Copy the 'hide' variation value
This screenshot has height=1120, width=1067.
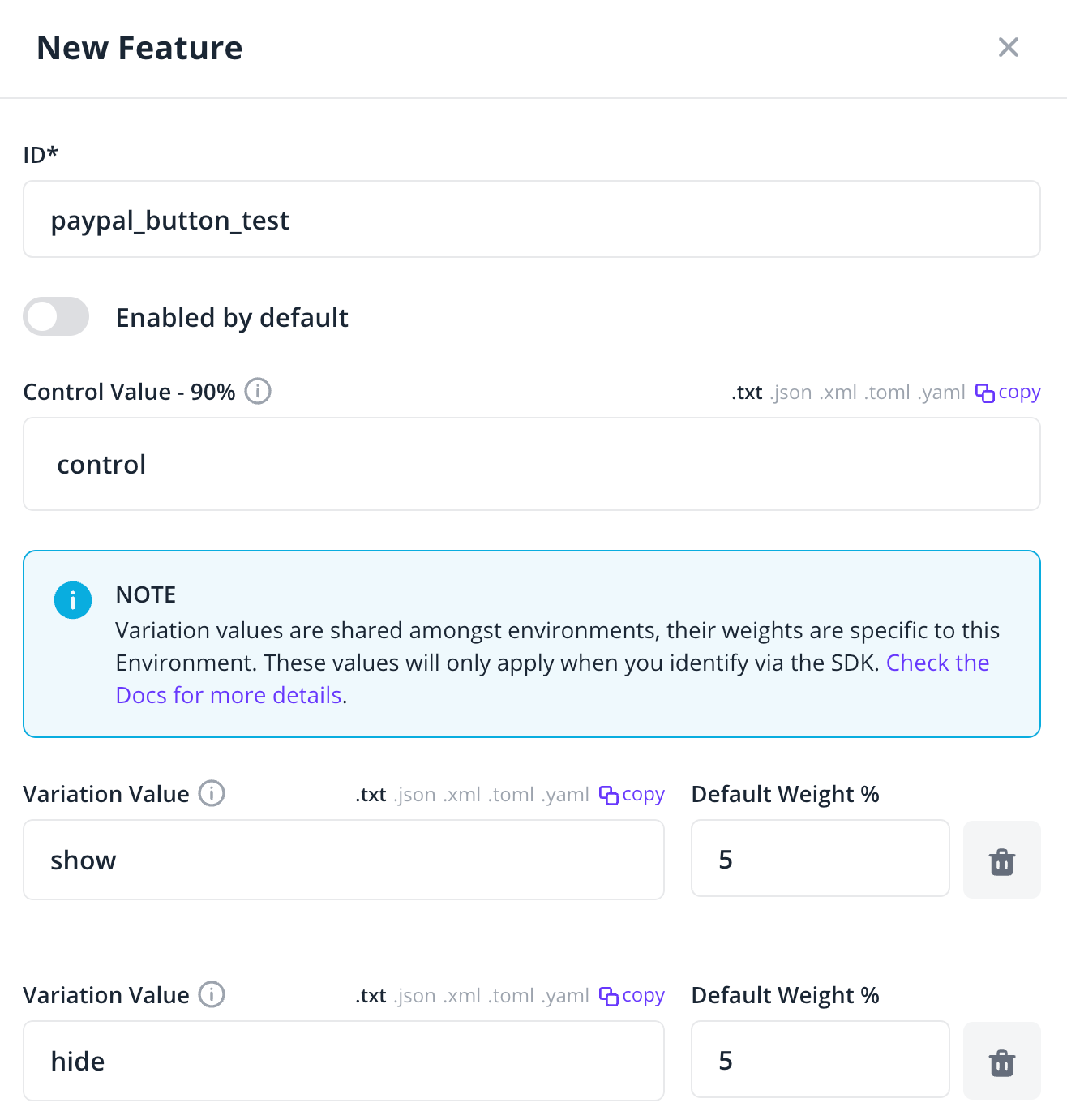pos(632,996)
